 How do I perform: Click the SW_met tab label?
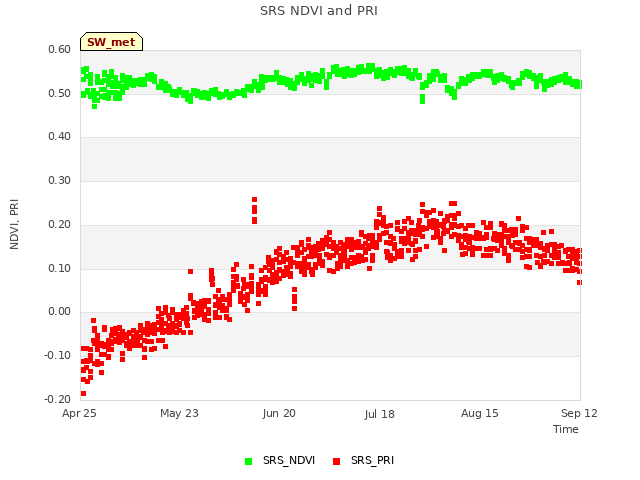[111, 42]
